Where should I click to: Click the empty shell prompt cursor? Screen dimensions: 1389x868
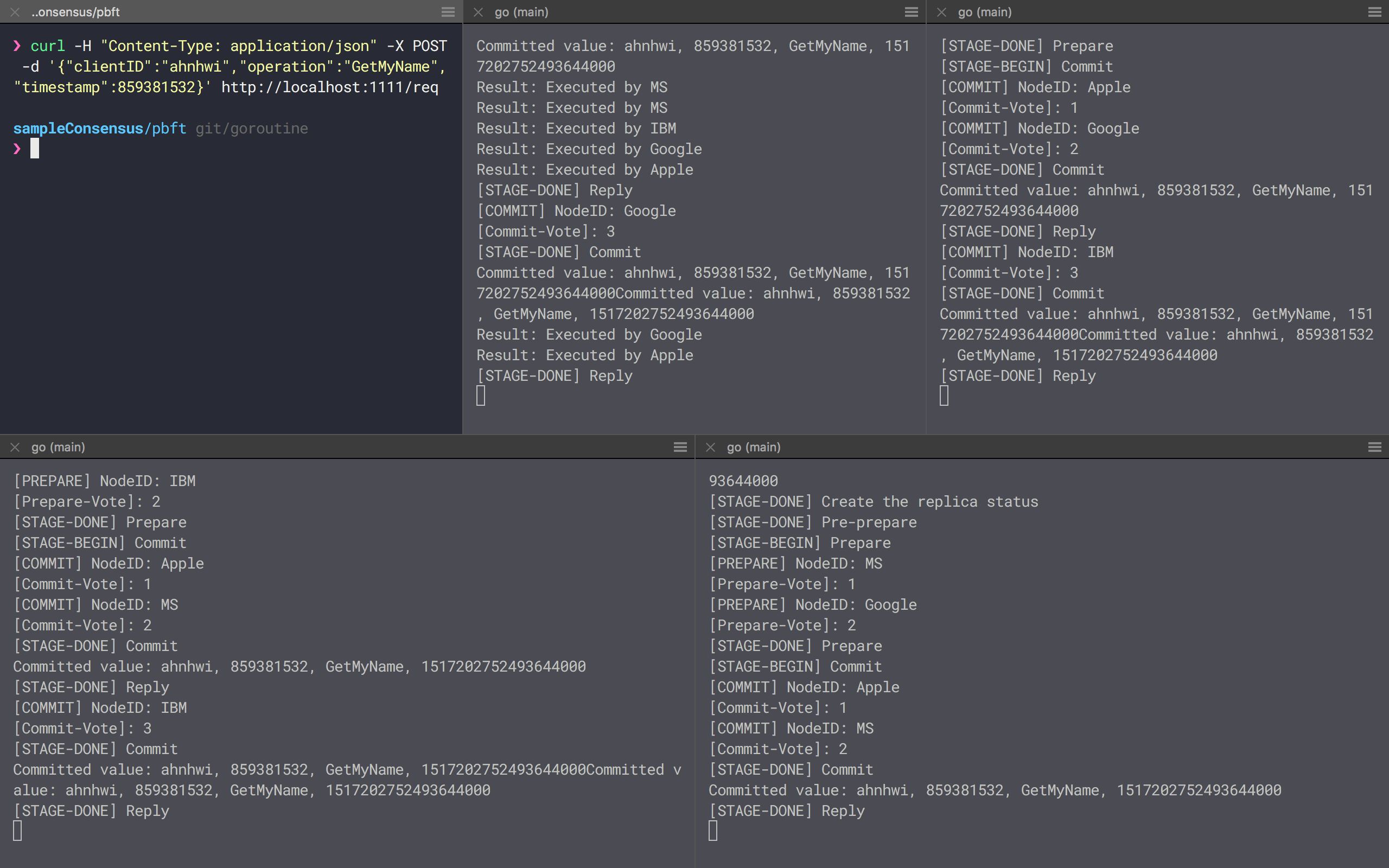(34, 149)
